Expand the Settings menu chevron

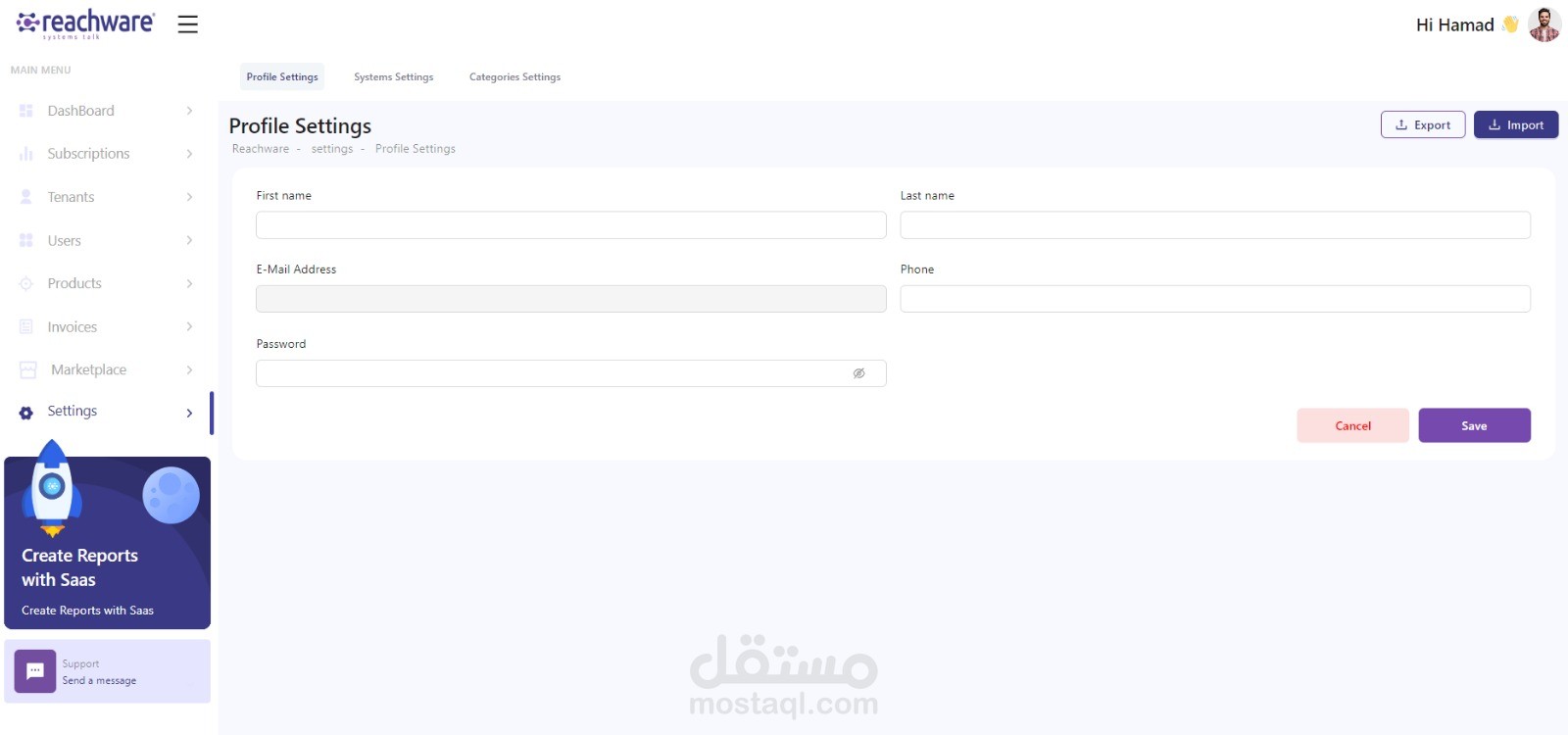tap(189, 413)
